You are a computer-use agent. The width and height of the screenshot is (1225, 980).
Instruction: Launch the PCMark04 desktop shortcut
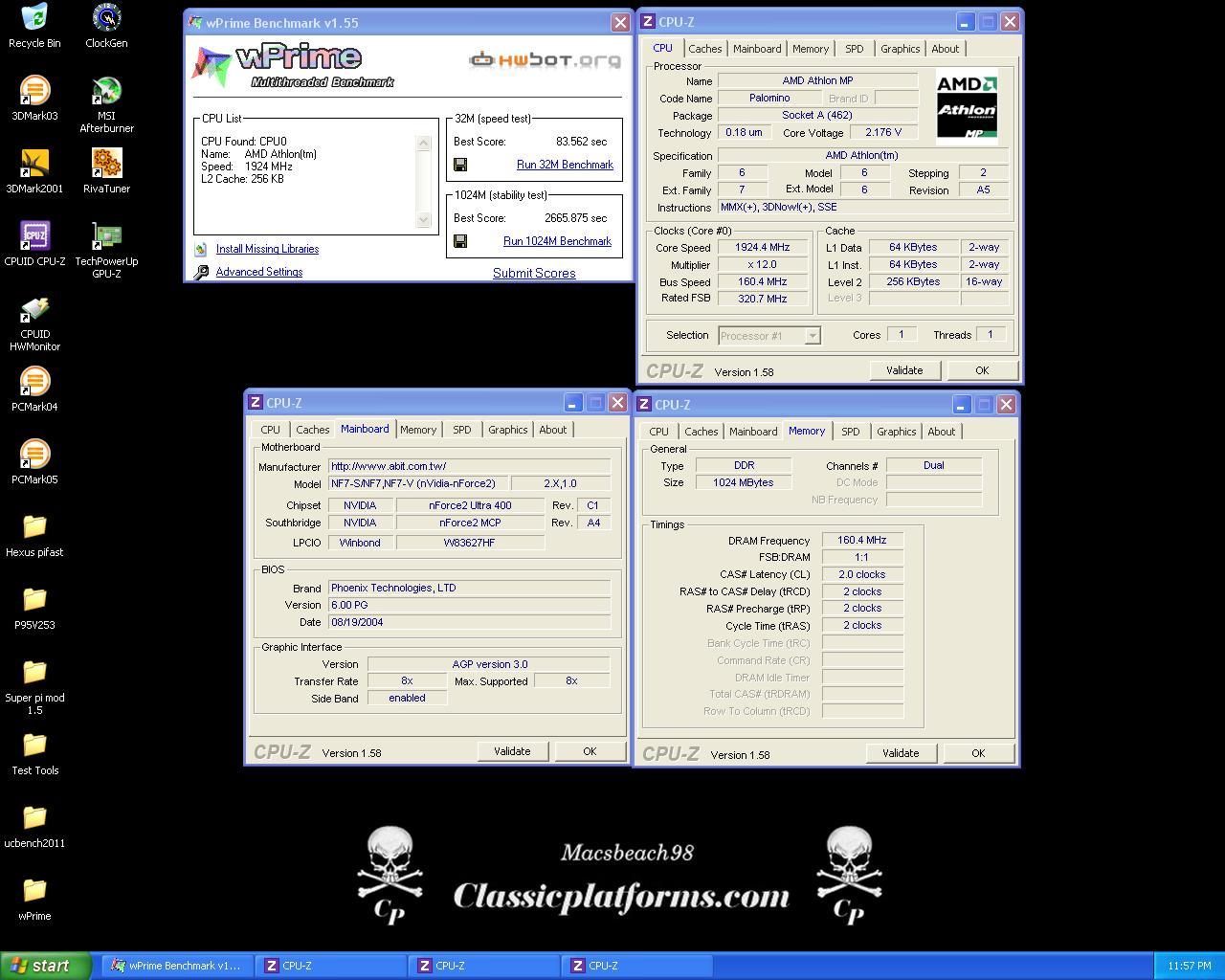pos(34,390)
